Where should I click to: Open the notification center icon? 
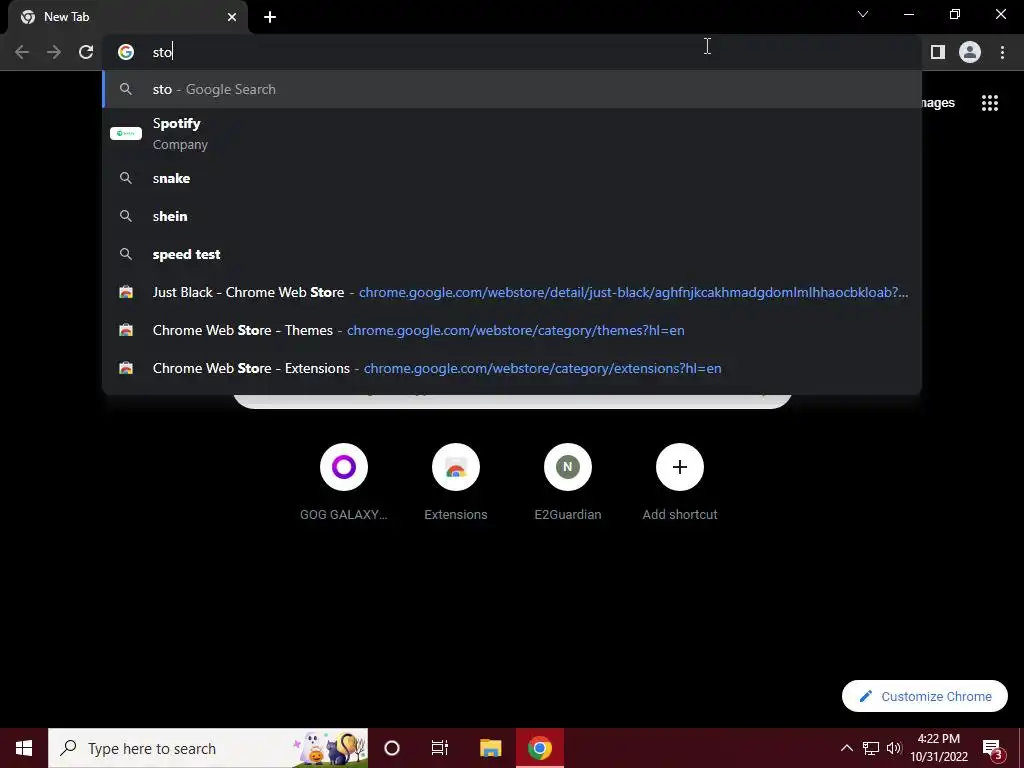[x=993, y=748]
